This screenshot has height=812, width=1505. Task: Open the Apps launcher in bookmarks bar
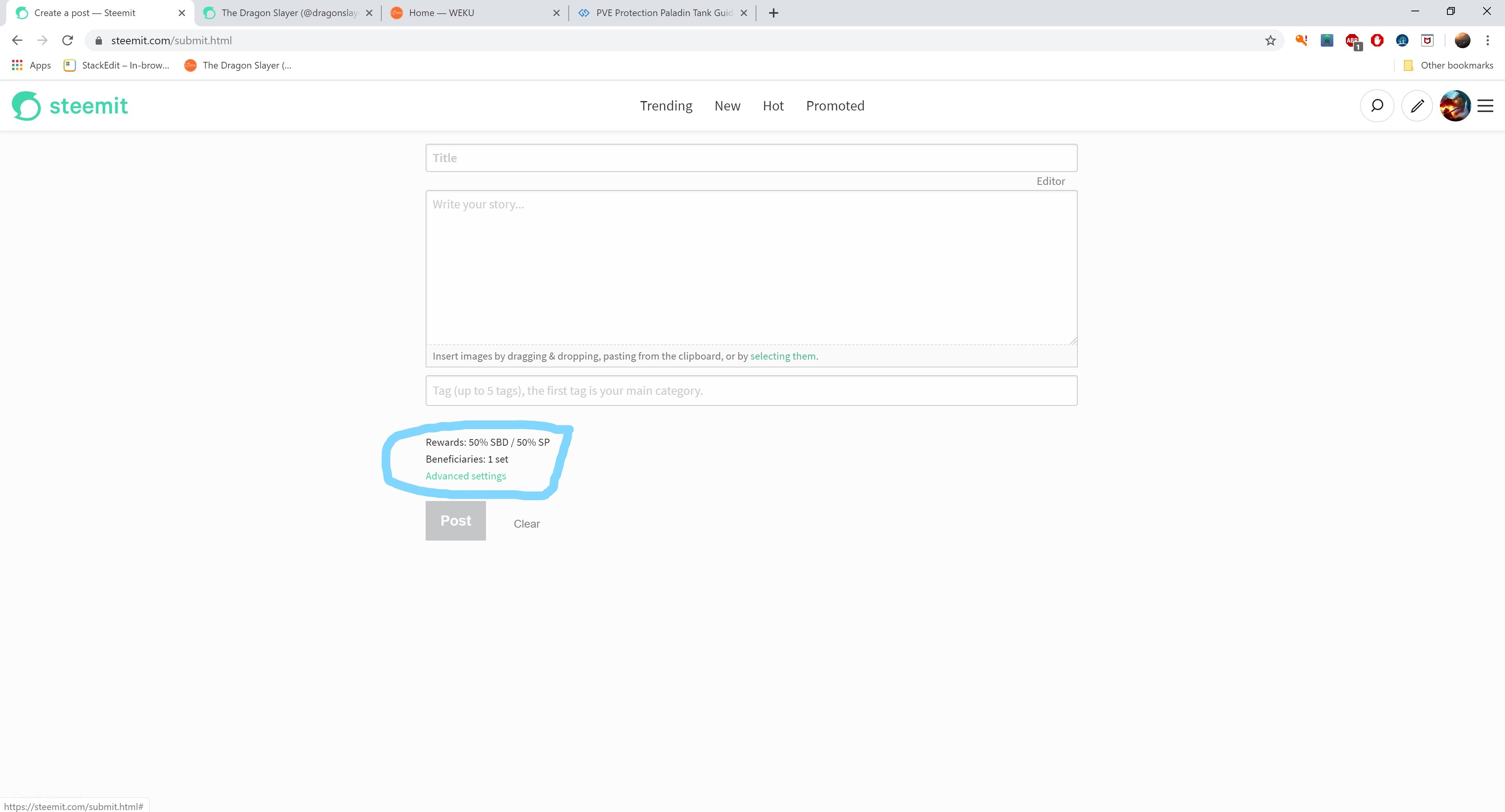(30, 65)
